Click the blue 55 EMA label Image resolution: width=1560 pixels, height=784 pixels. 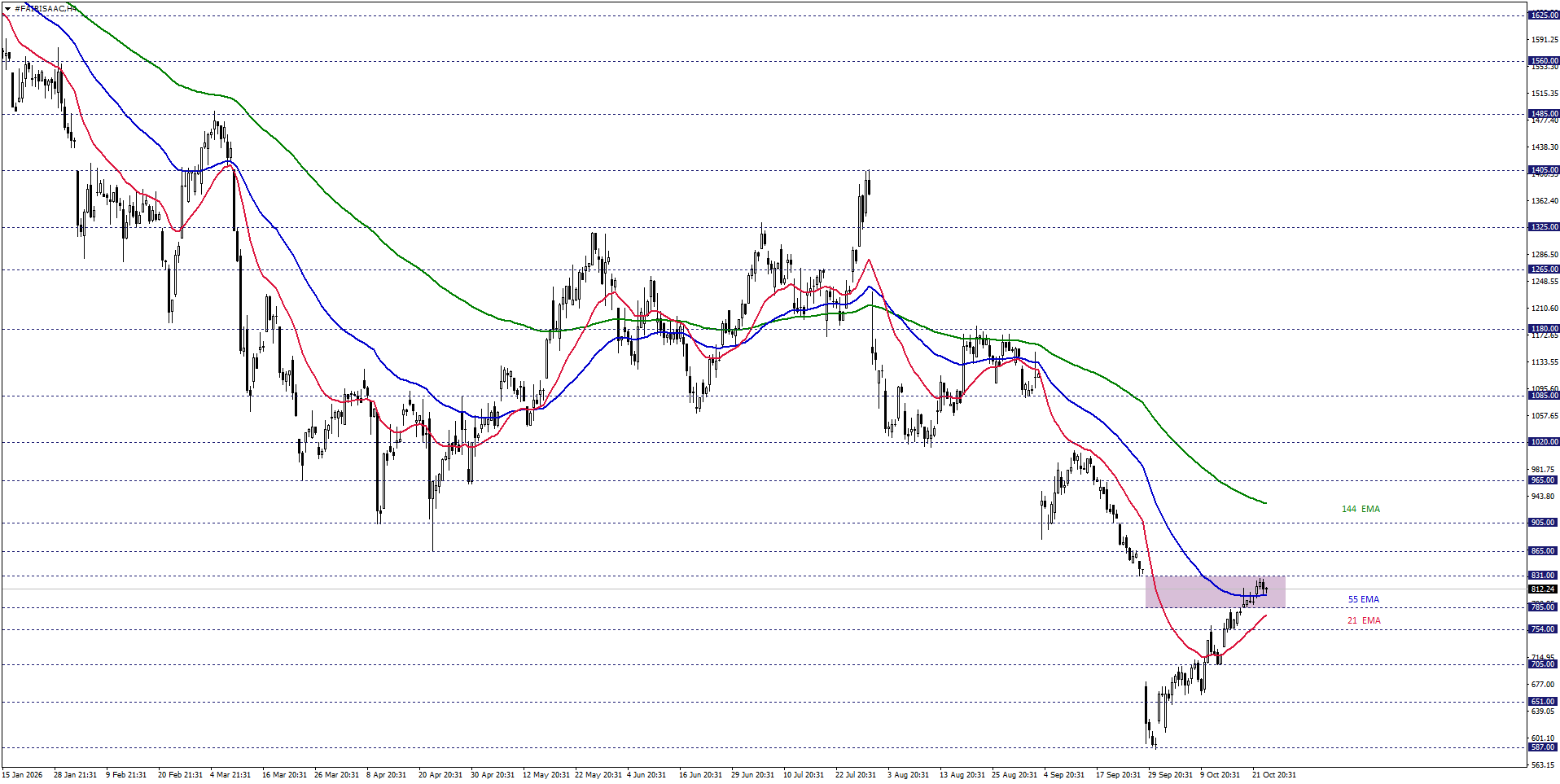1363,599
